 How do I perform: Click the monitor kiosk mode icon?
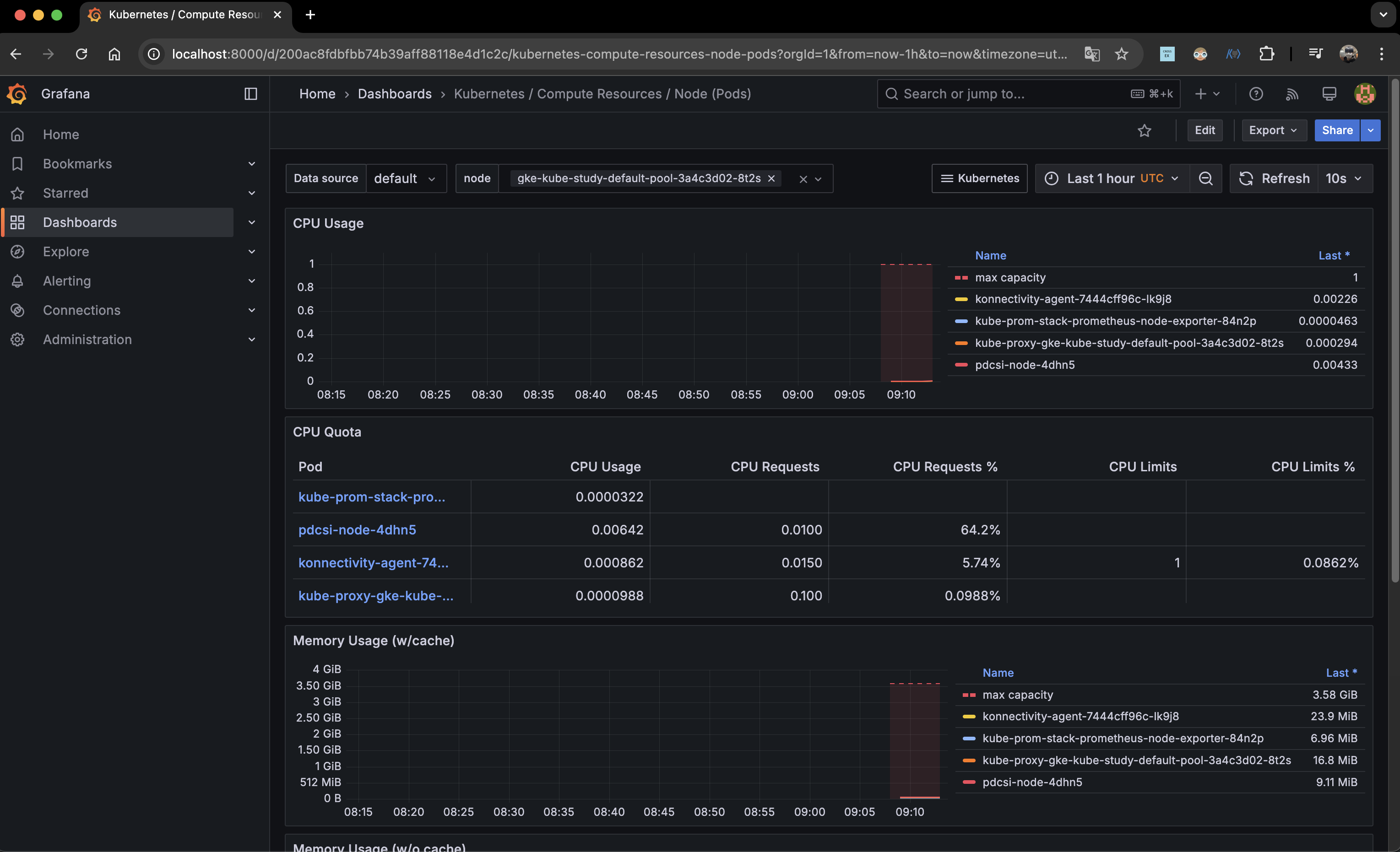point(1329,94)
